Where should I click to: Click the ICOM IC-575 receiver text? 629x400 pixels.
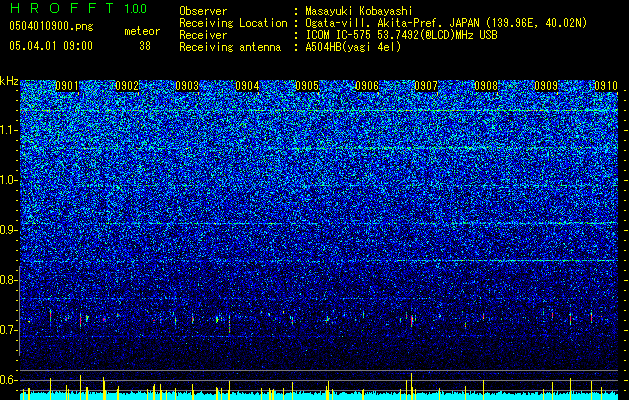401,35
